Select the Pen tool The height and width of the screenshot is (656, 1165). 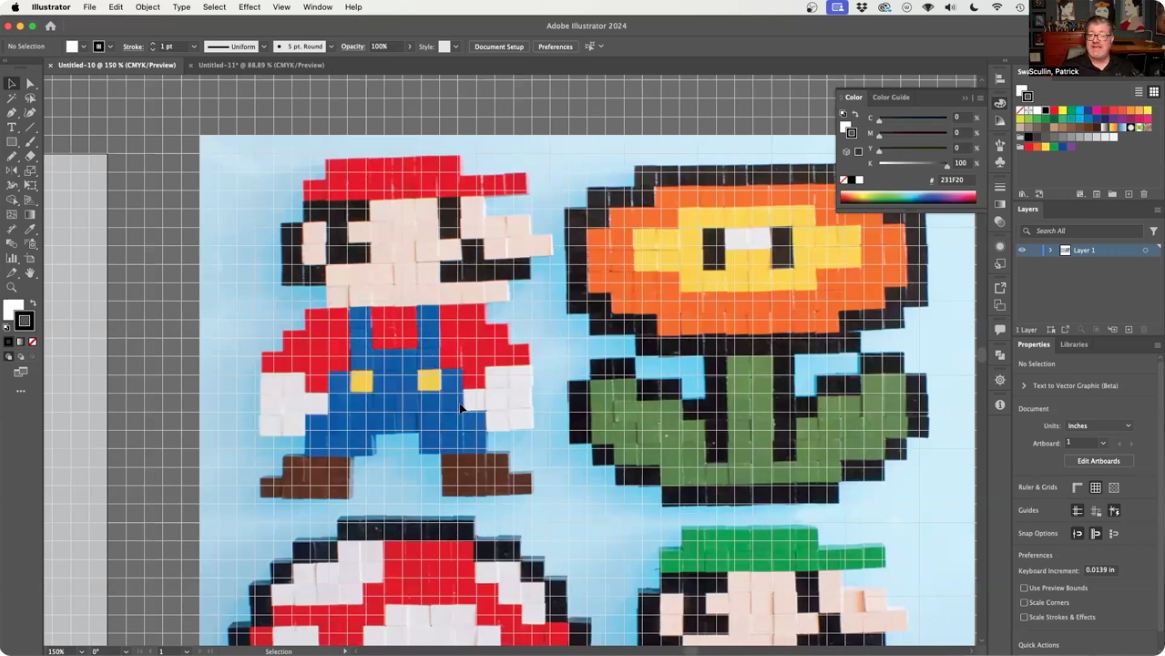[x=12, y=113]
